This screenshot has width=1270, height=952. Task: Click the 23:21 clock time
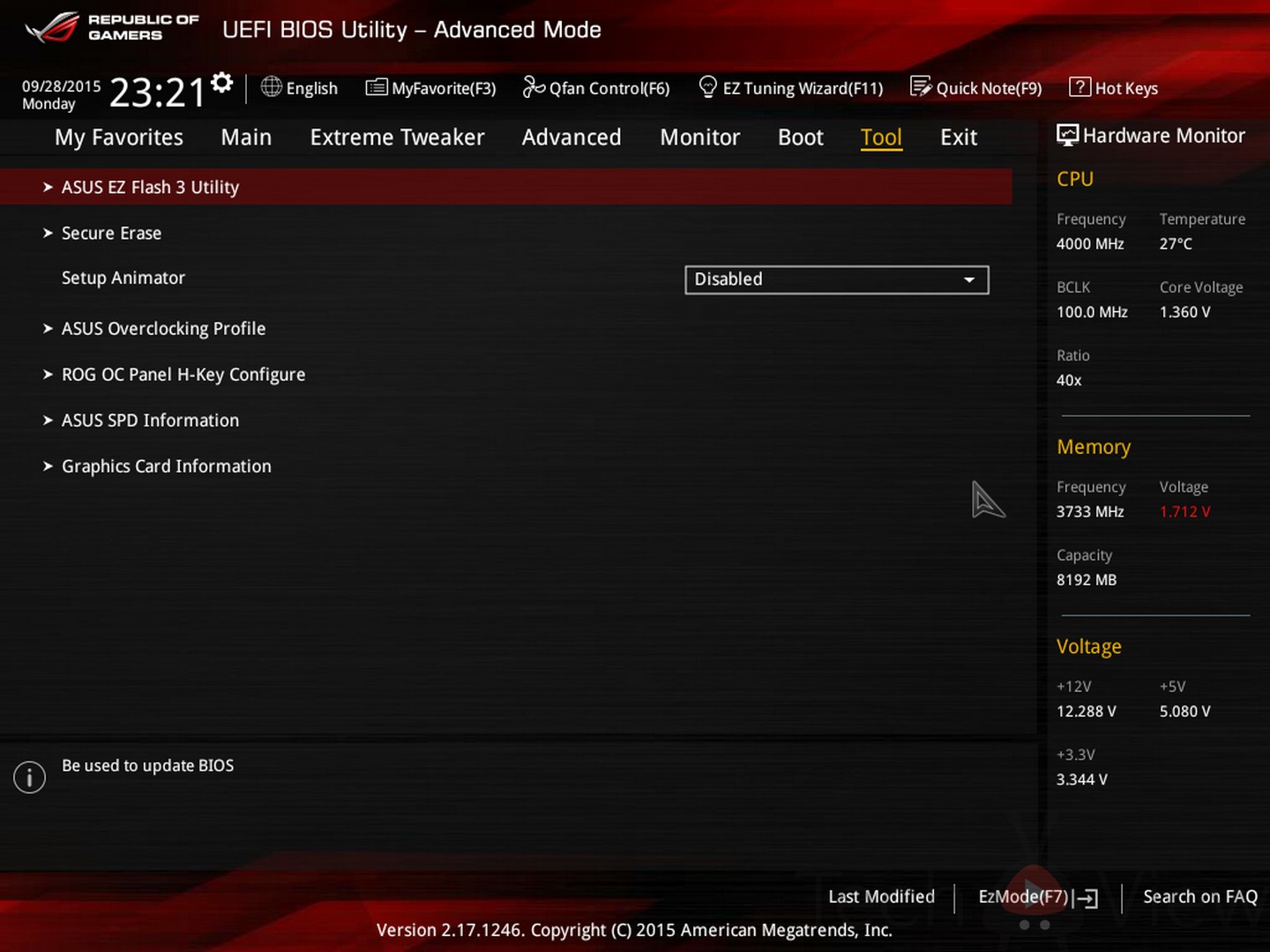click(x=157, y=93)
